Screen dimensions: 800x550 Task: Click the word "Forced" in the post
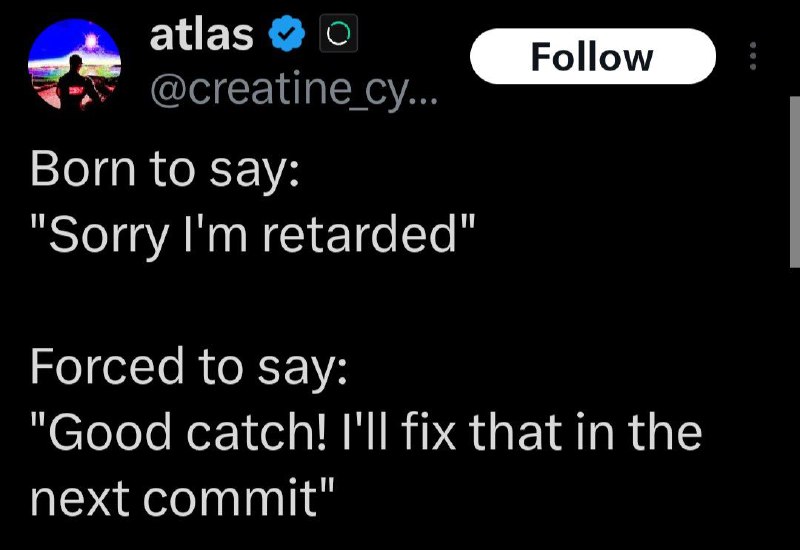click(x=107, y=366)
